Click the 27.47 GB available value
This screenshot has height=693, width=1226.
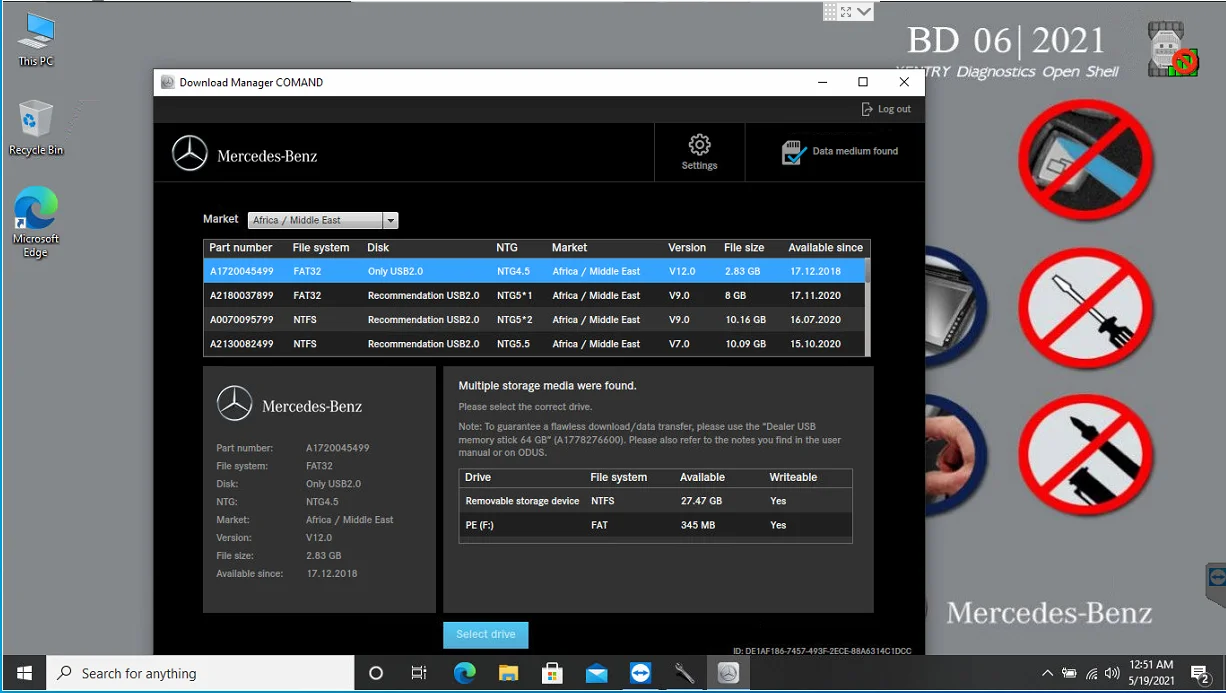click(701, 501)
